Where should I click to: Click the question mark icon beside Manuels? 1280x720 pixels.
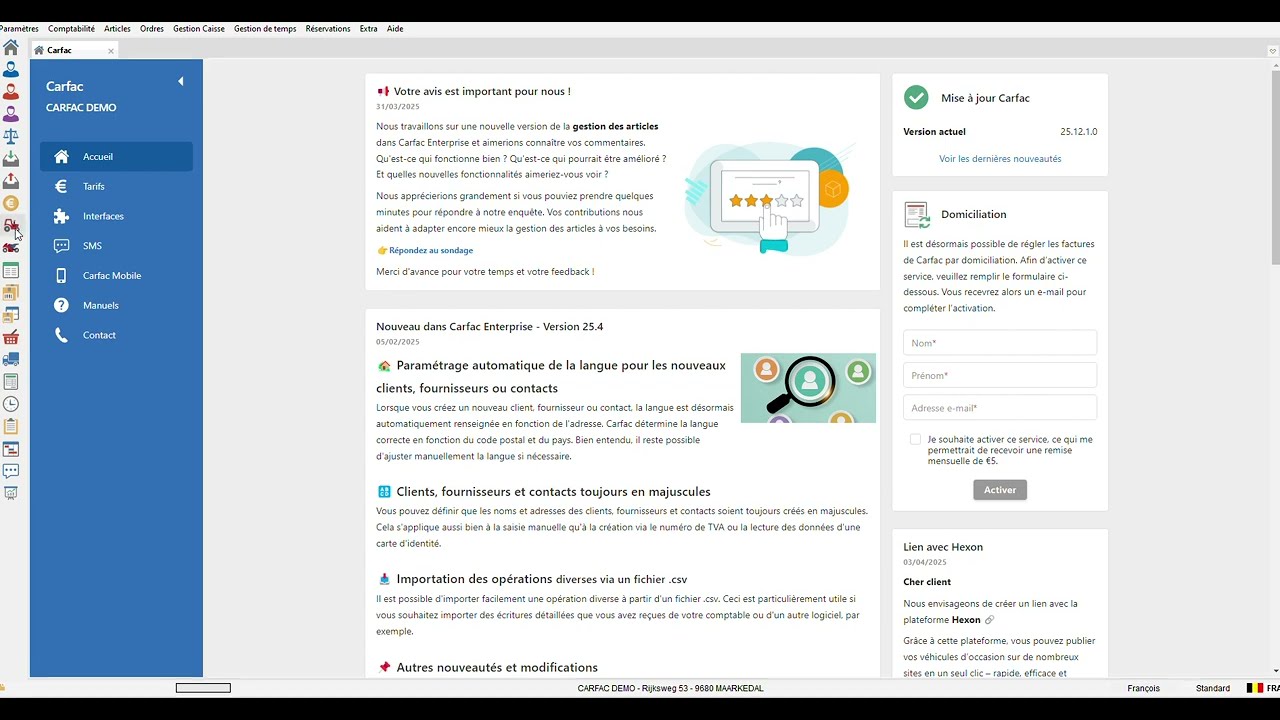pos(61,305)
